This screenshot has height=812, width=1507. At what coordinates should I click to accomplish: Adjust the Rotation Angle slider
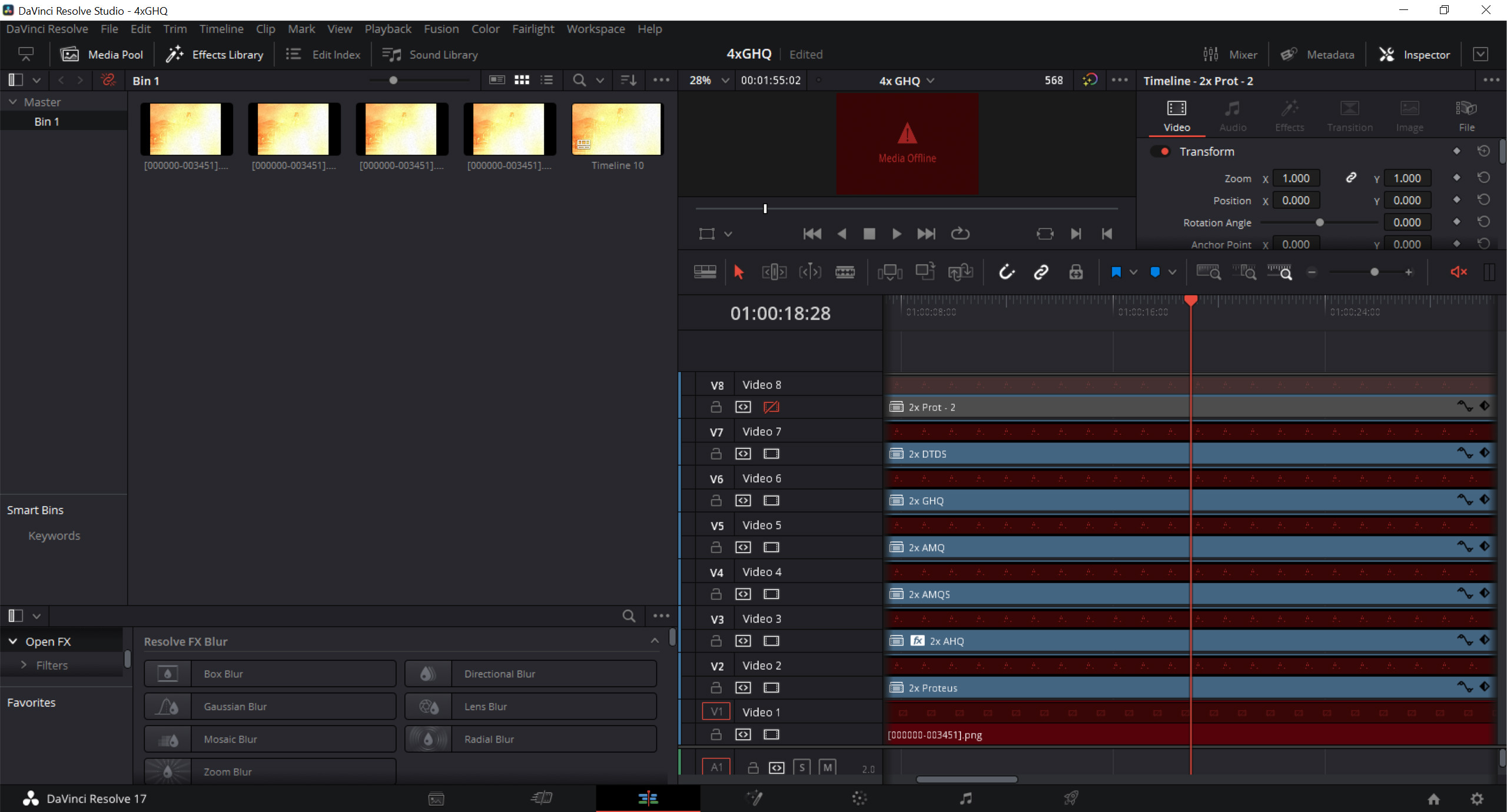click(x=1319, y=222)
